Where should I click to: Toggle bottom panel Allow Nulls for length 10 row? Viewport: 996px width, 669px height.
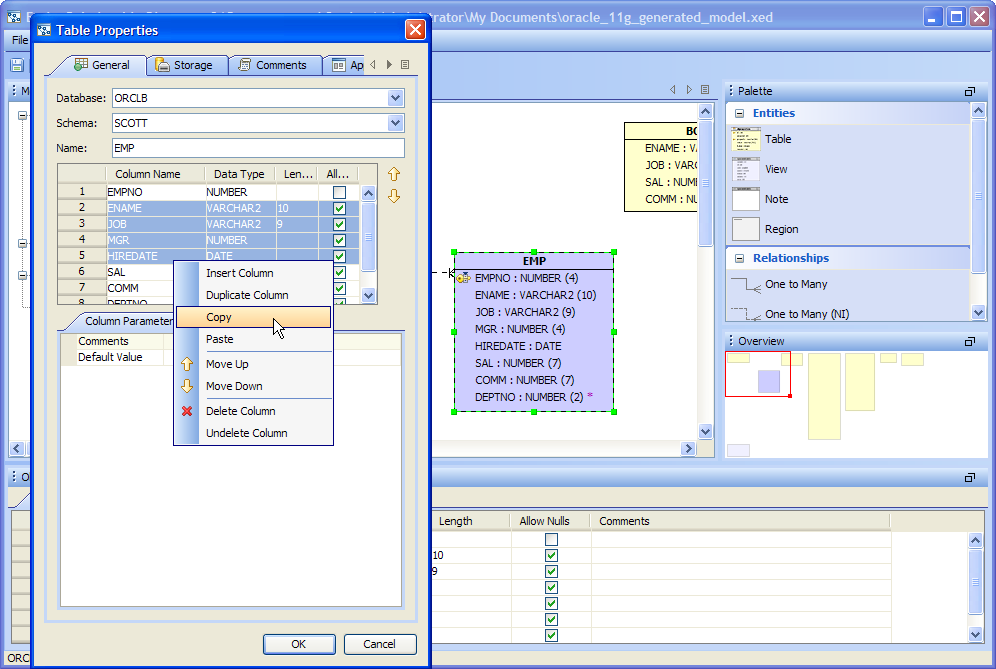(x=551, y=555)
